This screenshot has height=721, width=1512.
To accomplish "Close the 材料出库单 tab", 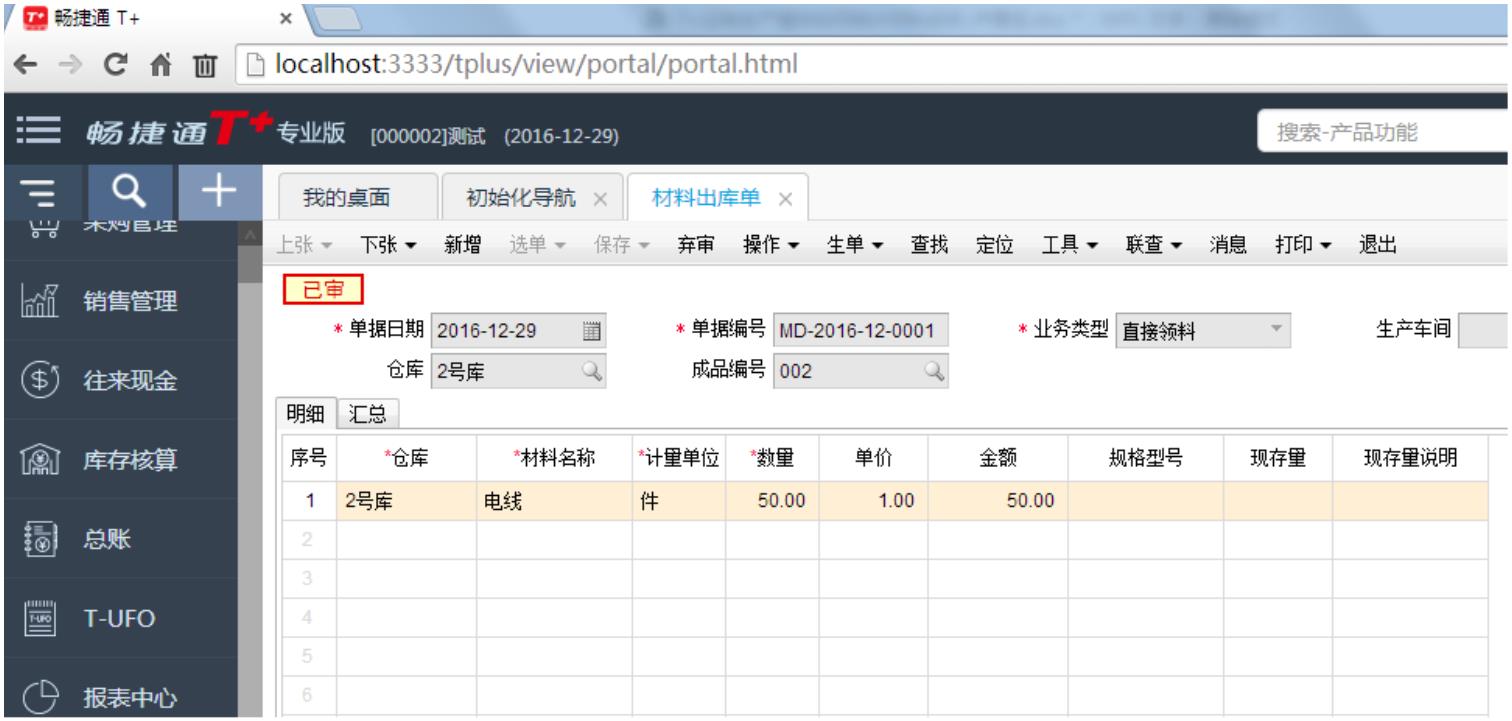I will [x=785, y=198].
